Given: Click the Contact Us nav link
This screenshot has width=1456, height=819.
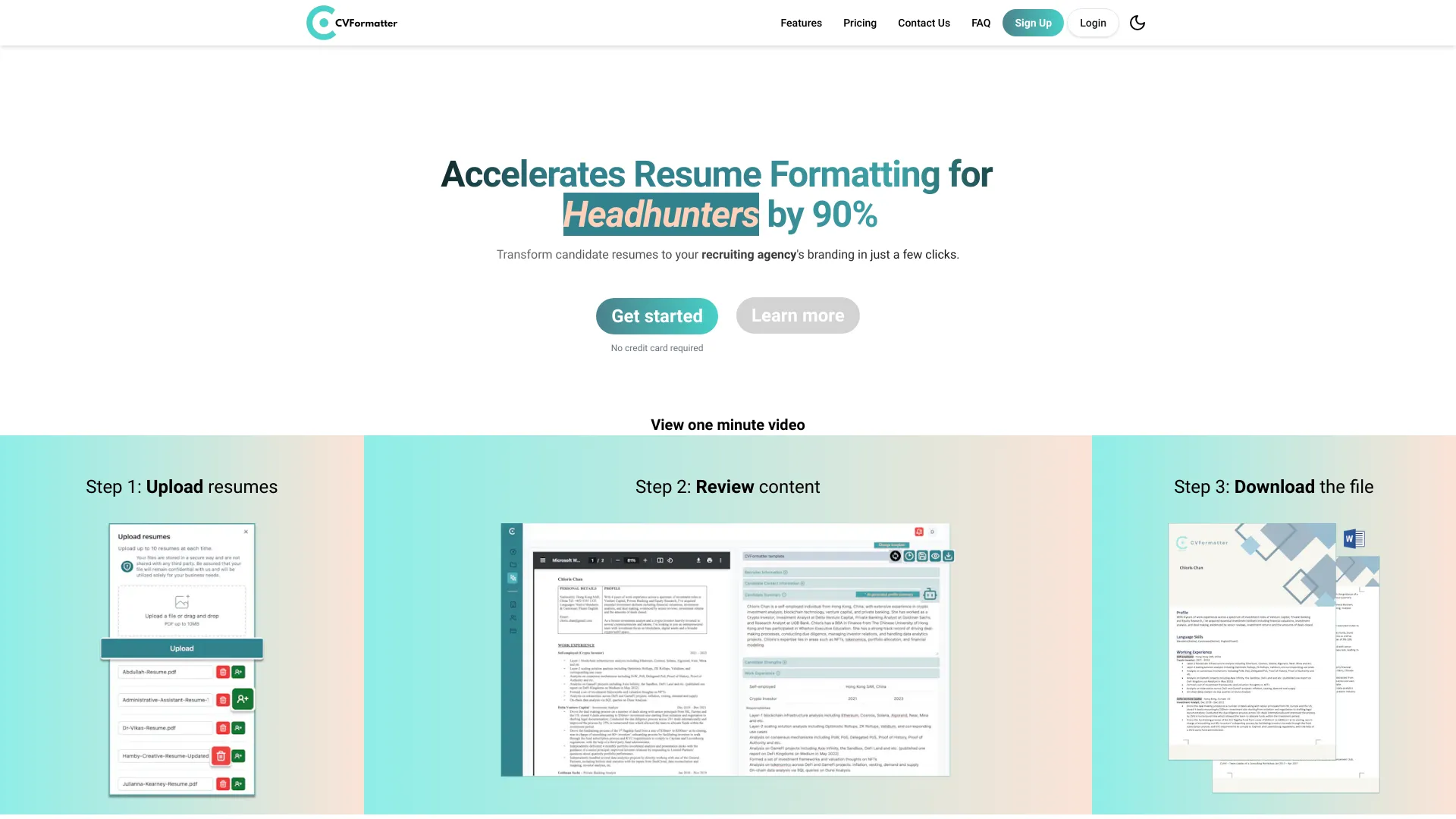Looking at the screenshot, I should point(924,22).
